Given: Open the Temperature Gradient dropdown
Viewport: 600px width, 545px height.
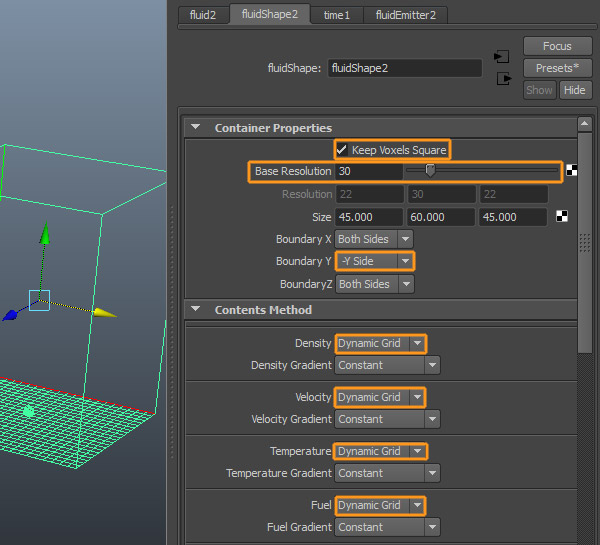Looking at the screenshot, I should [387, 473].
